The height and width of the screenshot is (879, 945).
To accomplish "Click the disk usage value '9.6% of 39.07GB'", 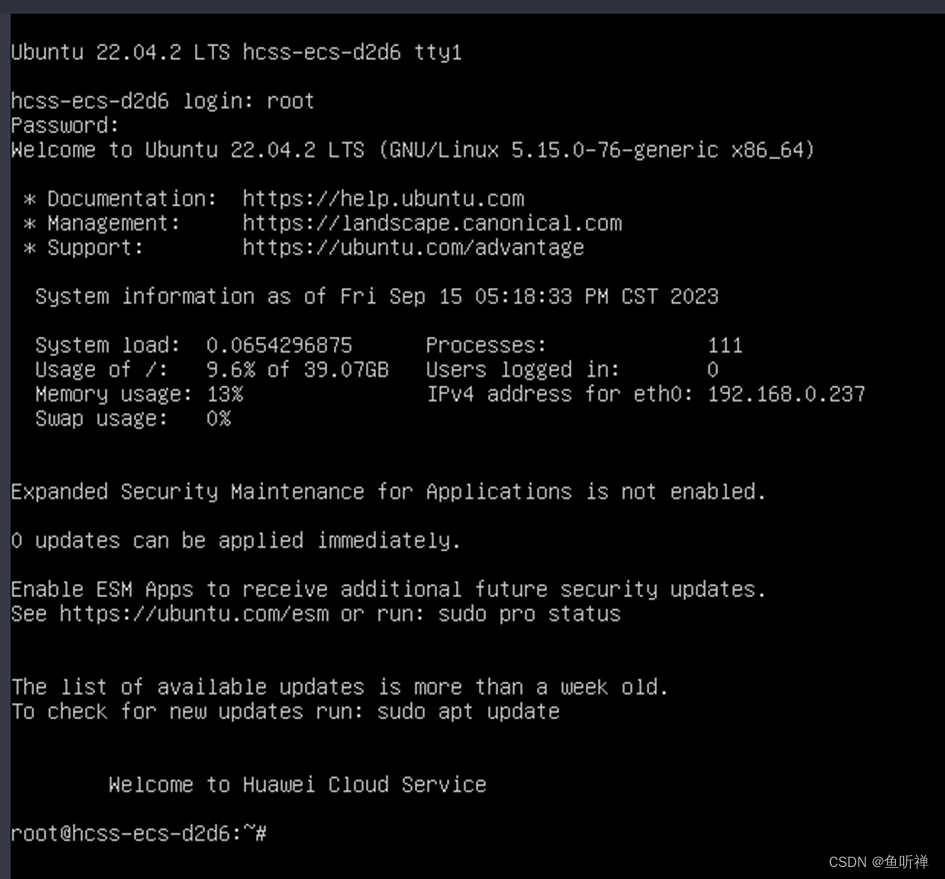I will coord(298,370).
